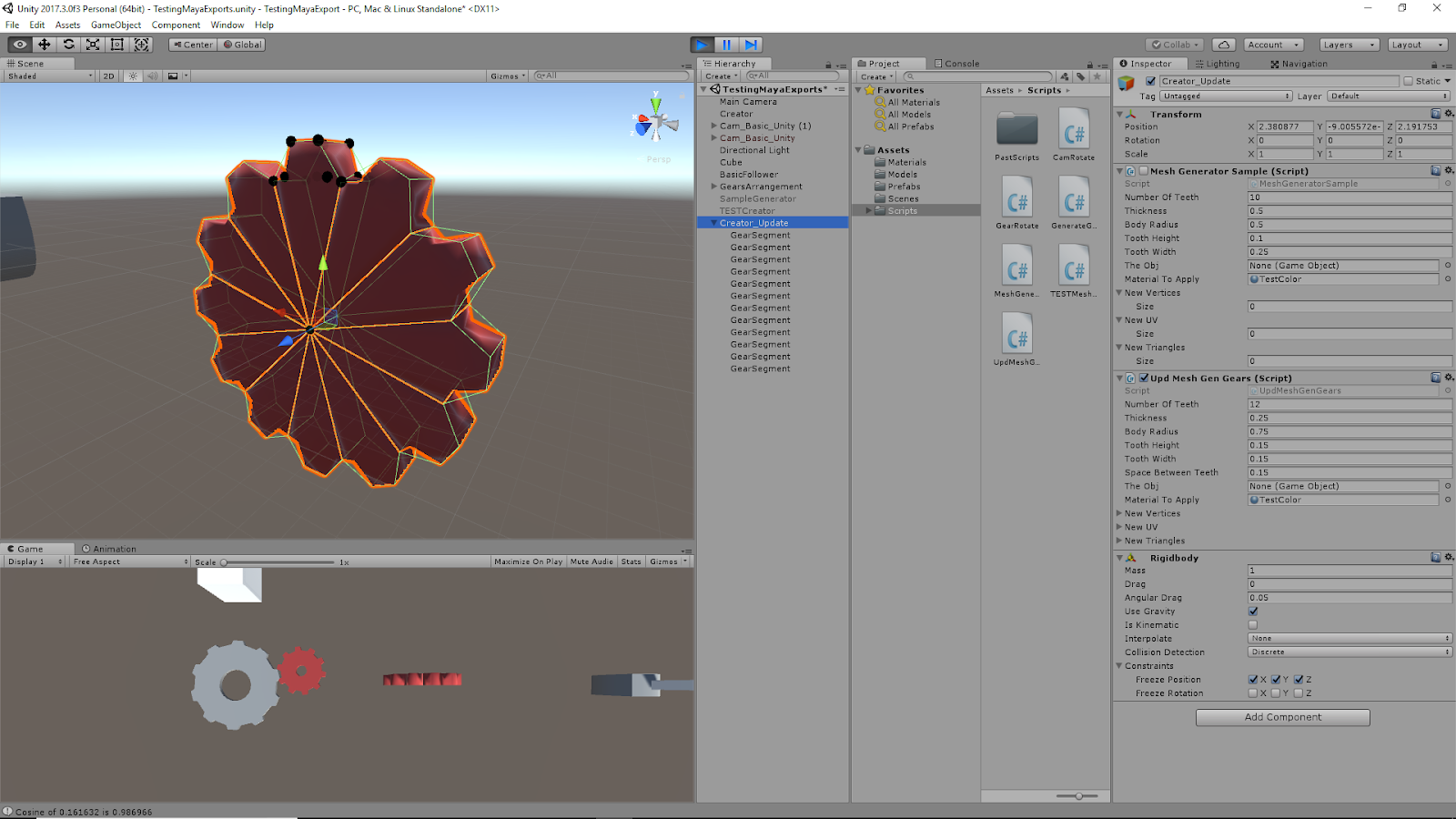Select the Move tool in toolbar
The height and width of the screenshot is (819, 1456).
44,45
